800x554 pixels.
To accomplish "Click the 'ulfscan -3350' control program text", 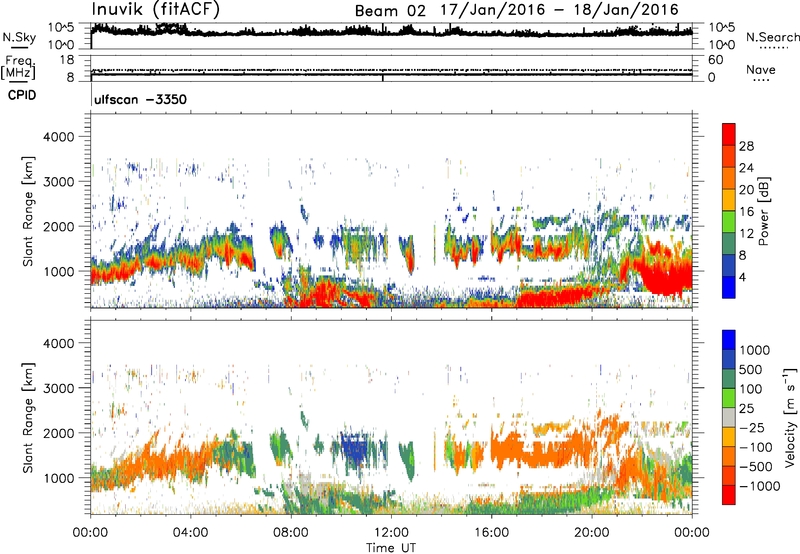I will point(140,99).
